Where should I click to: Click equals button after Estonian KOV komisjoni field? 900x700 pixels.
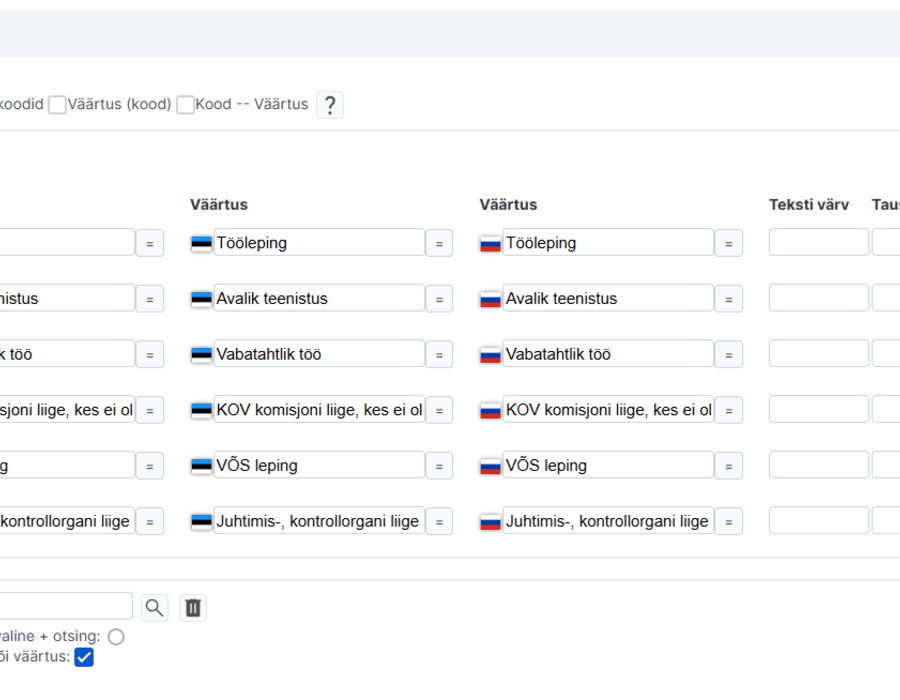point(439,410)
